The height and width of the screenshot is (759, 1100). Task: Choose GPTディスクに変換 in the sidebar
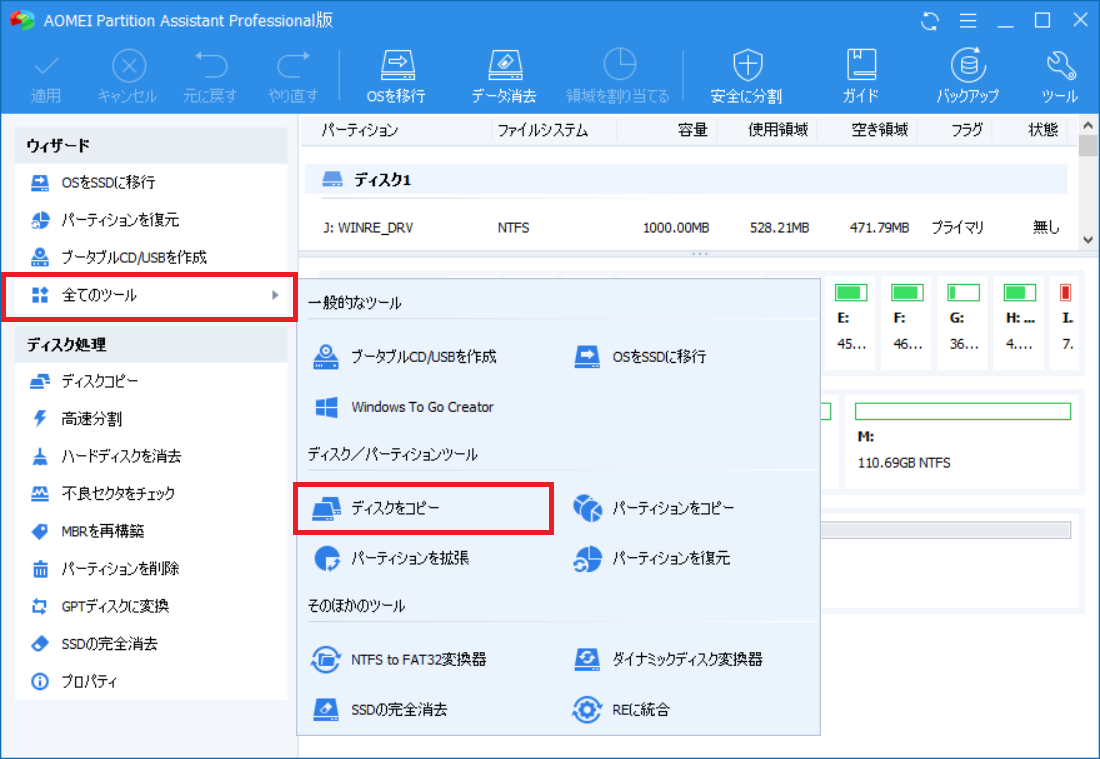tap(151, 606)
